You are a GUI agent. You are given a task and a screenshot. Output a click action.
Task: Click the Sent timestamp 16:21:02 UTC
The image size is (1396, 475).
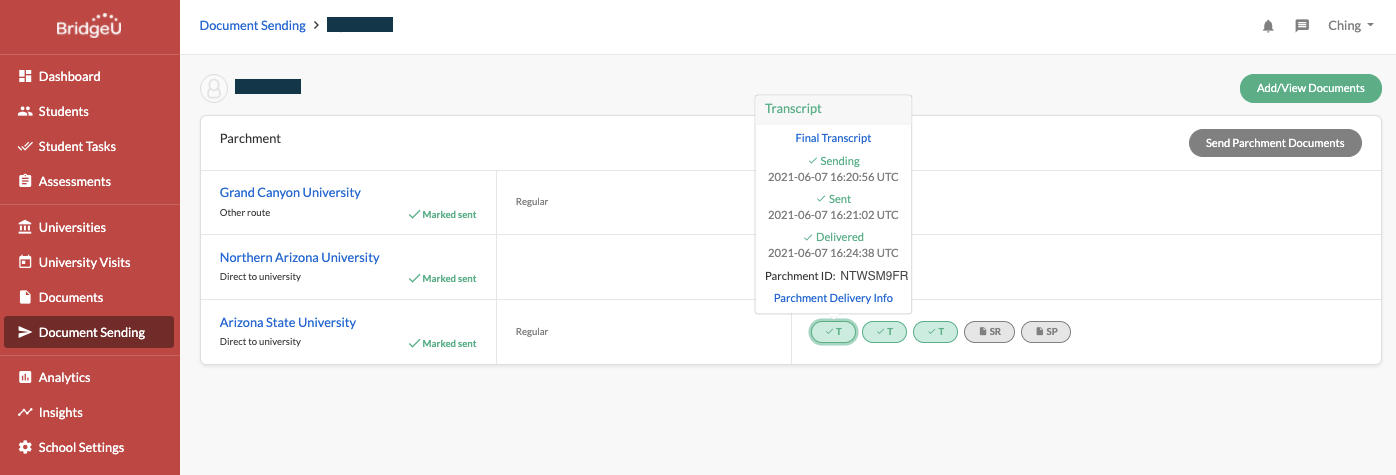(833, 215)
